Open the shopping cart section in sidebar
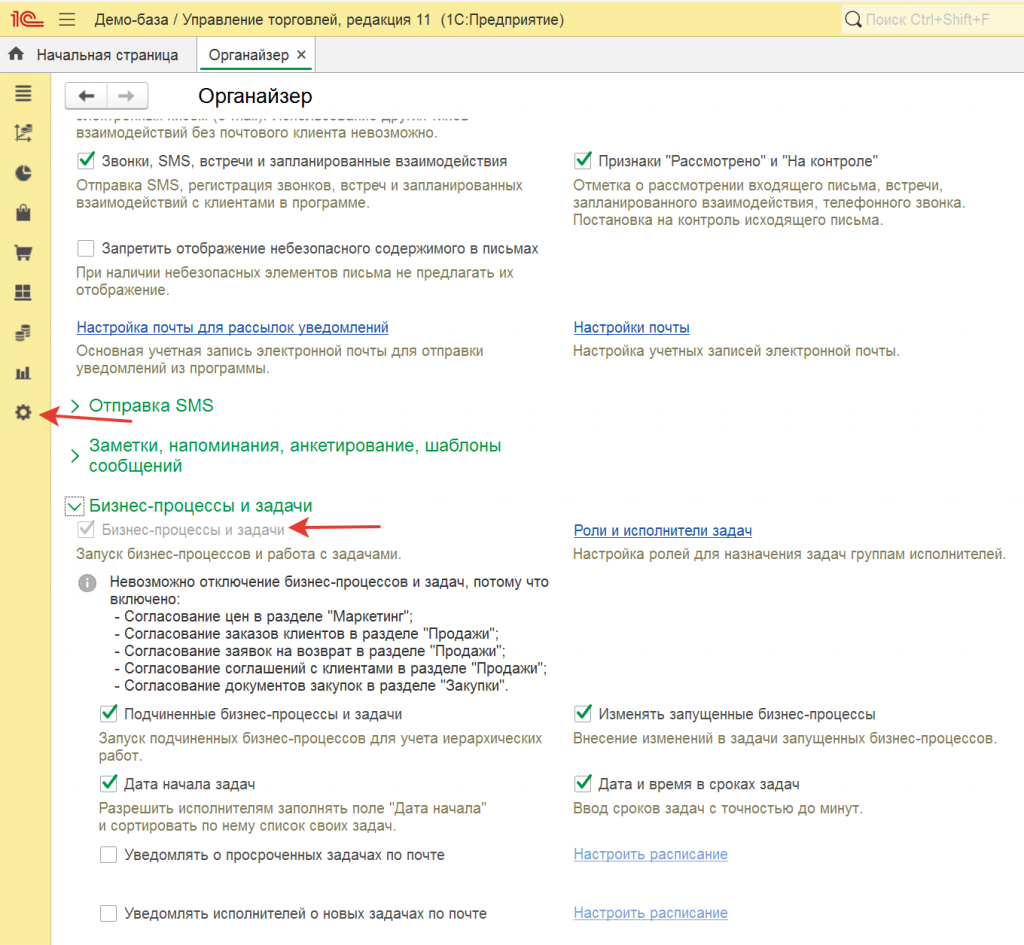This screenshot has width=1024, height=945. pos(24,253)
